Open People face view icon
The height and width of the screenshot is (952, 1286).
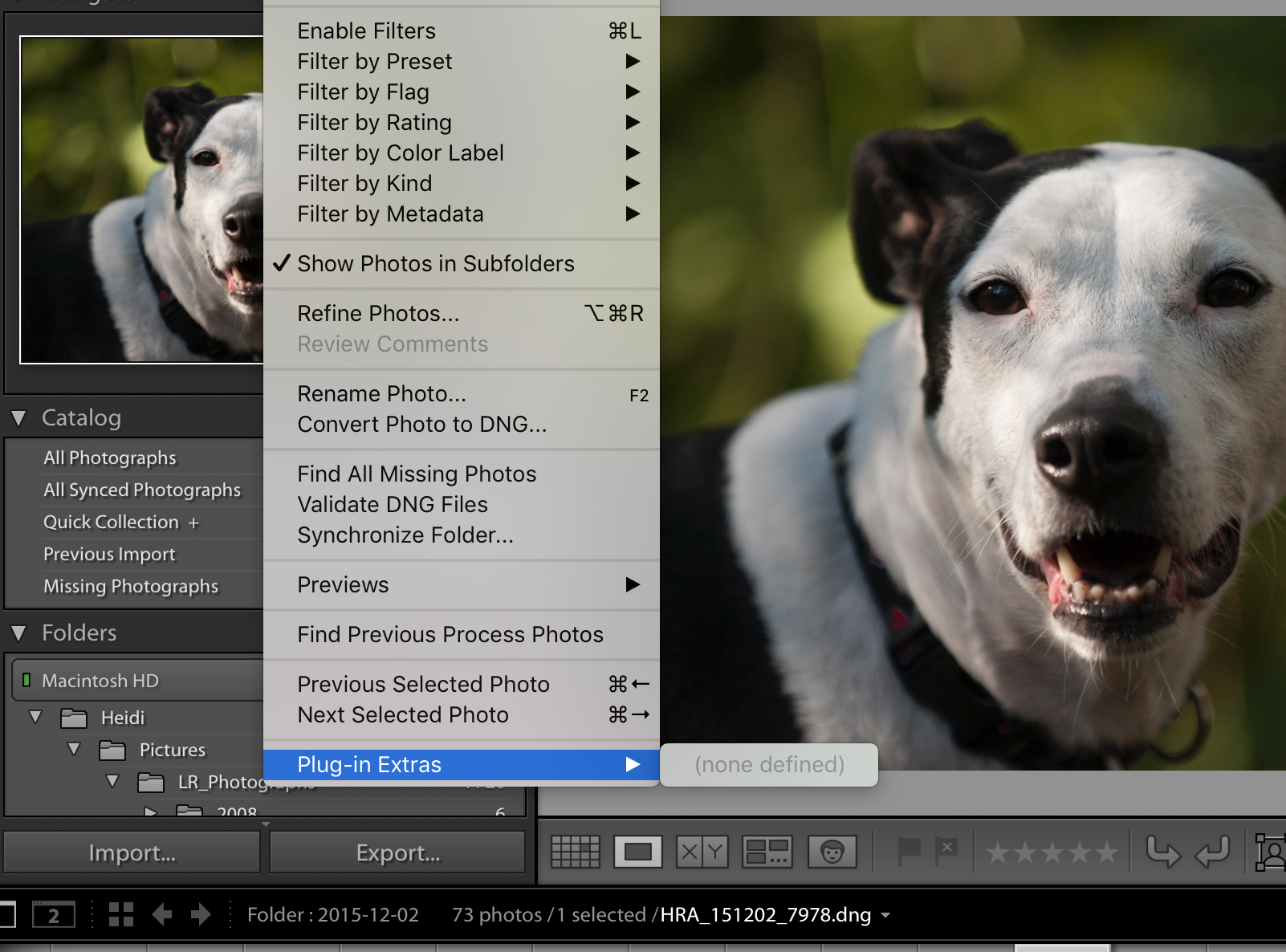[x=832, y=852]
